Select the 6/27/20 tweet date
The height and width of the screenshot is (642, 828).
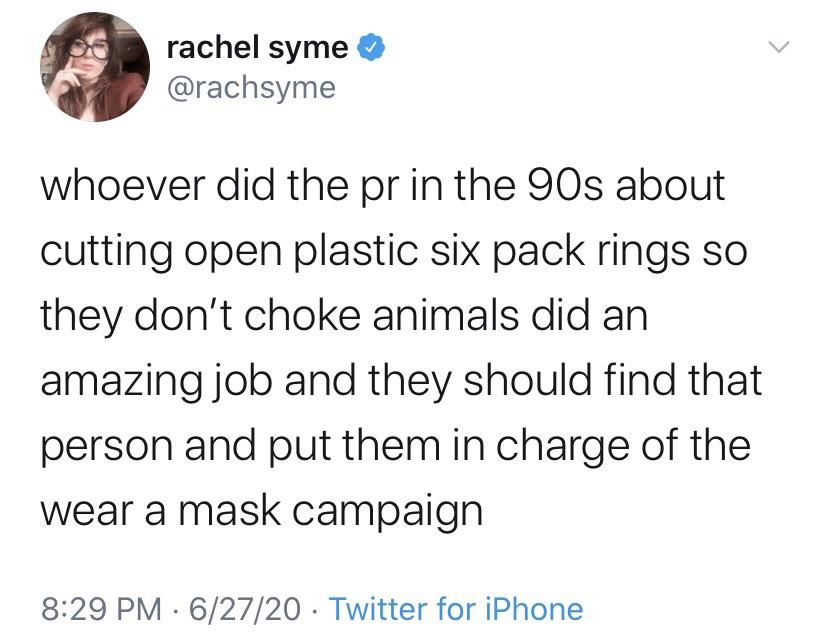[x=244, y=609]
